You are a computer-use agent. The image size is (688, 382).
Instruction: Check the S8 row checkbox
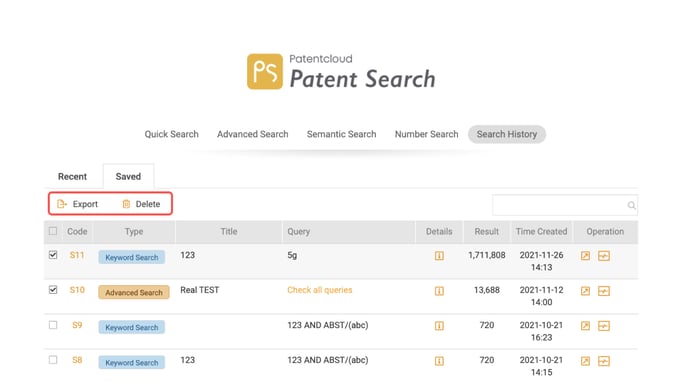(53, 360)
